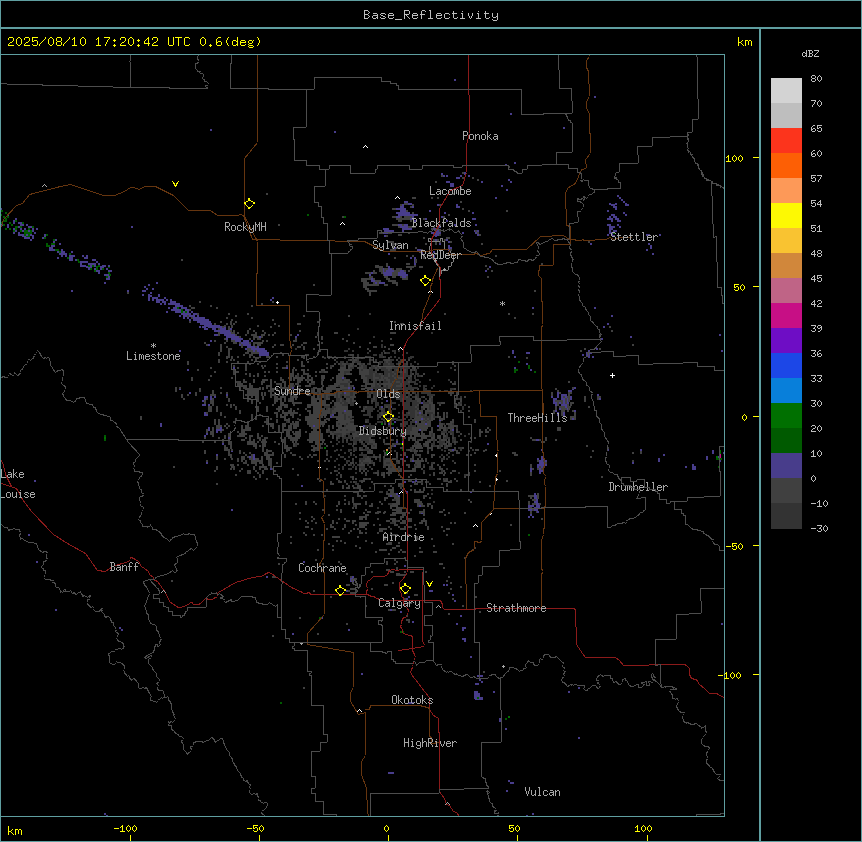The image size is (862, 842).
Task: Select the white asterisk east of Innisfail
Action: [502, 303]
